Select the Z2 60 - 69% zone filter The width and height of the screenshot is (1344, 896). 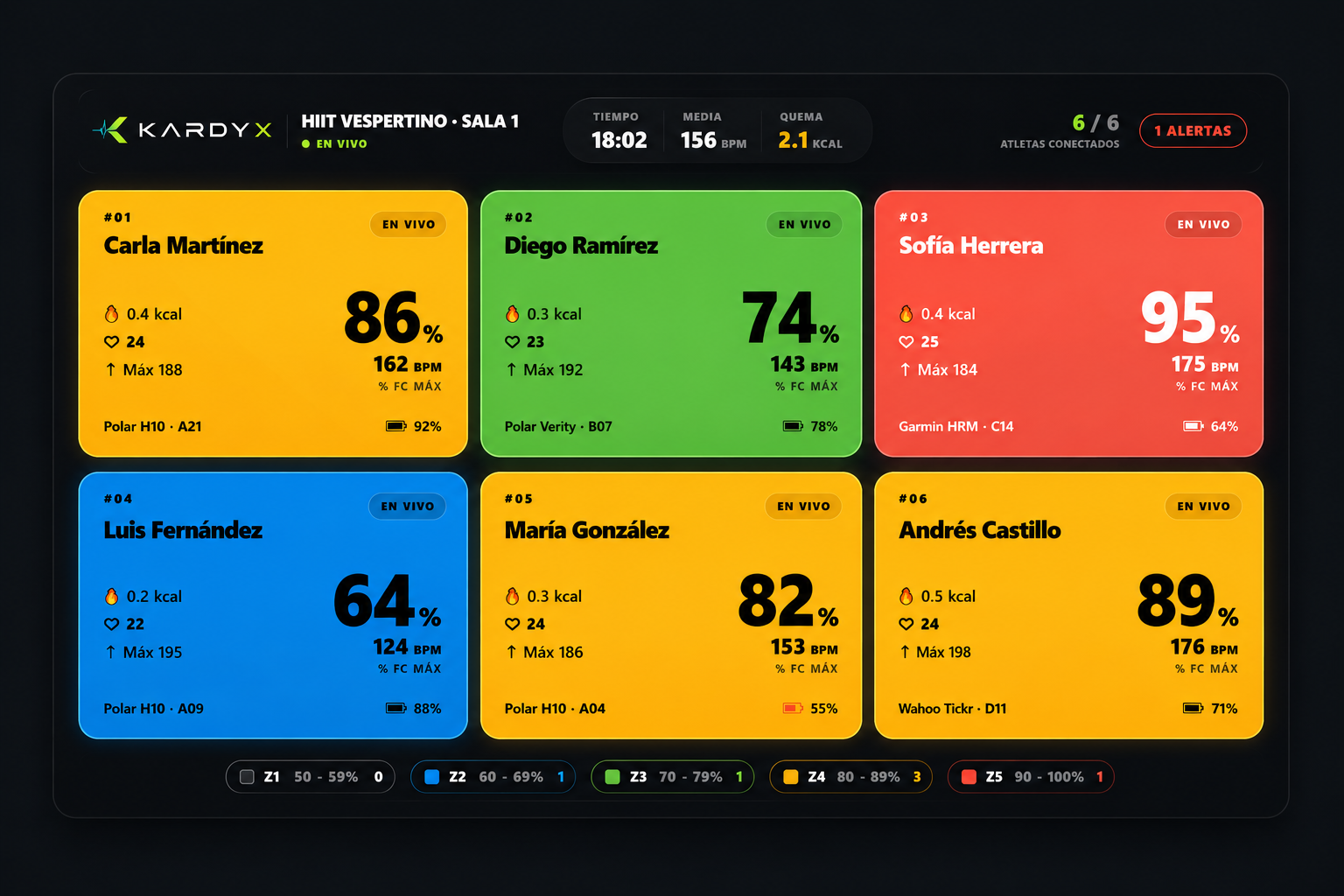coord(493,777)
